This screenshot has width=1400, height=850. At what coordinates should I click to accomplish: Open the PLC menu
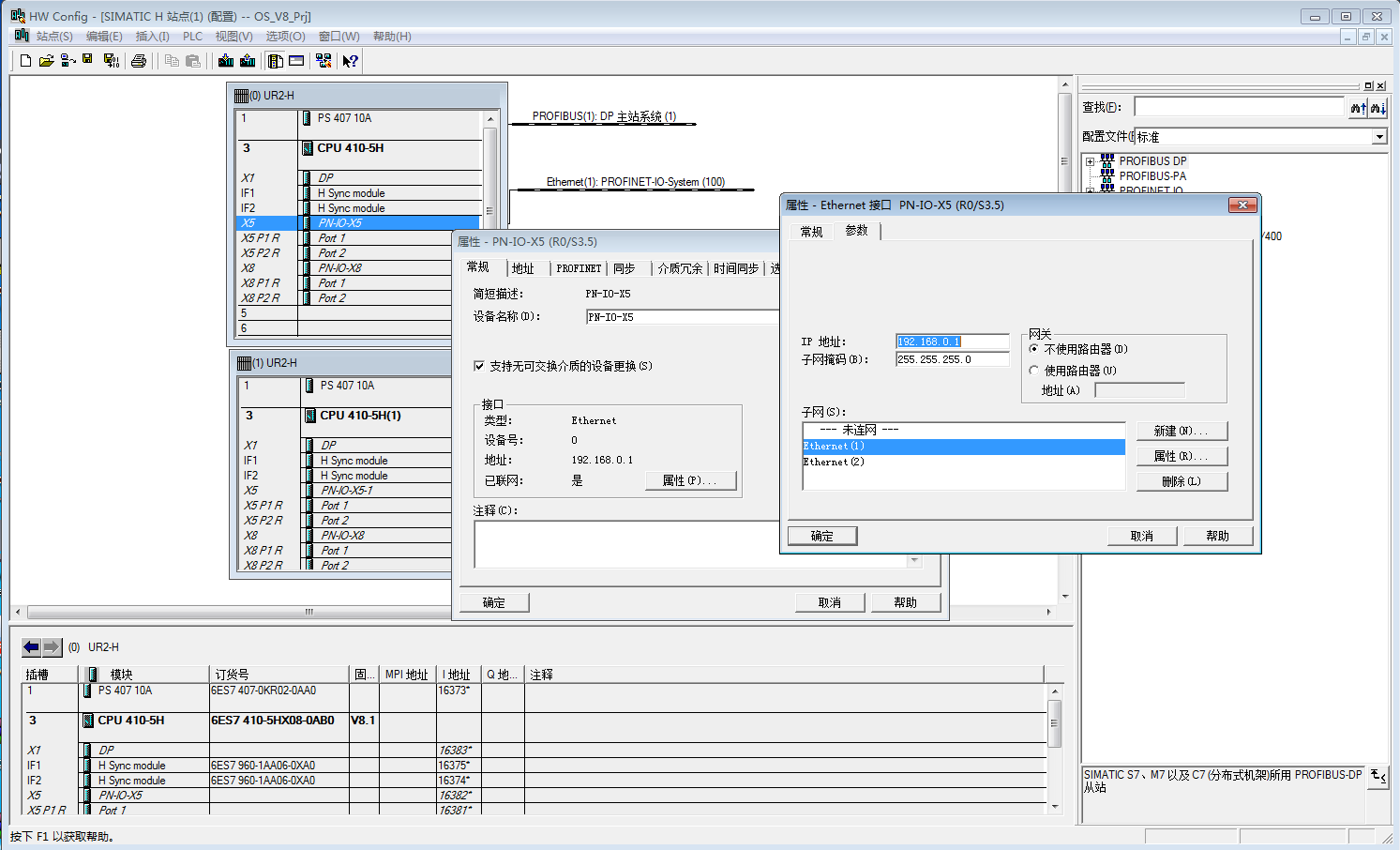[192, 37]
